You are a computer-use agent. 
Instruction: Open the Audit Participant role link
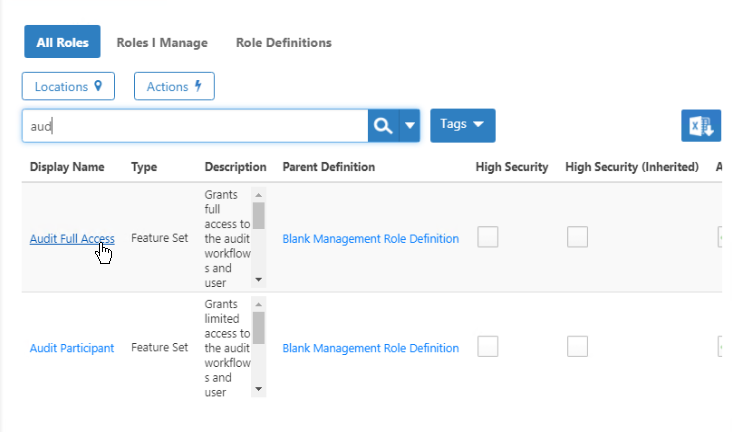(x=72, y=348)
